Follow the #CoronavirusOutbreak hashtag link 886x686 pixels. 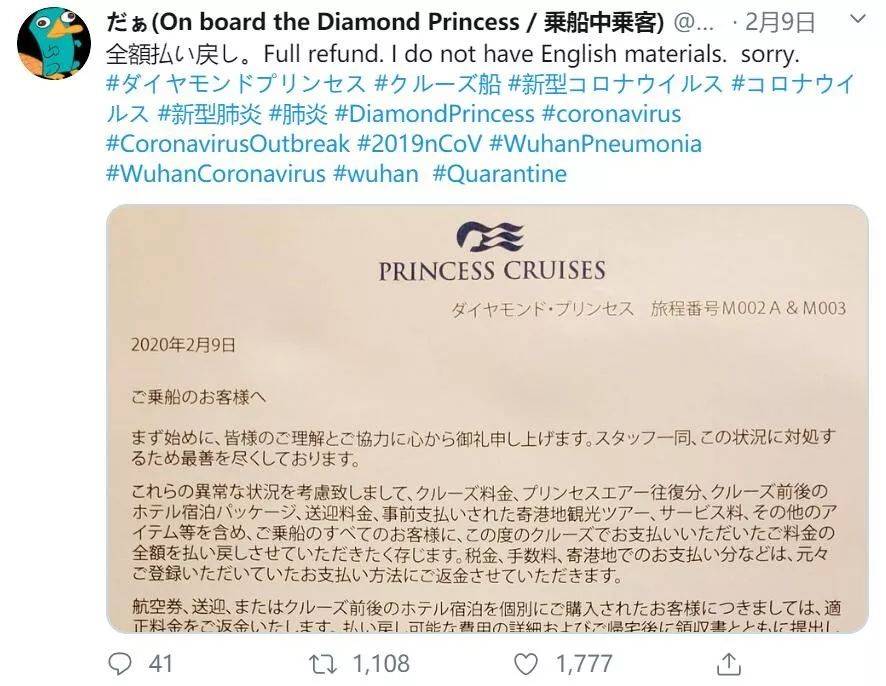point(228,144)
